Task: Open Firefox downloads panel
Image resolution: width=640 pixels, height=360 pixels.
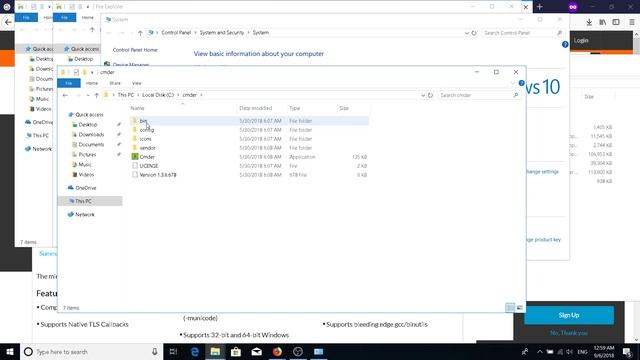Action: click(x=589, y=22)
